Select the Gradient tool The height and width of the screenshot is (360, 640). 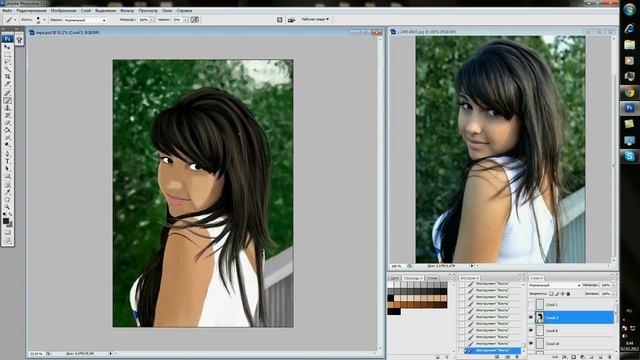7,130
